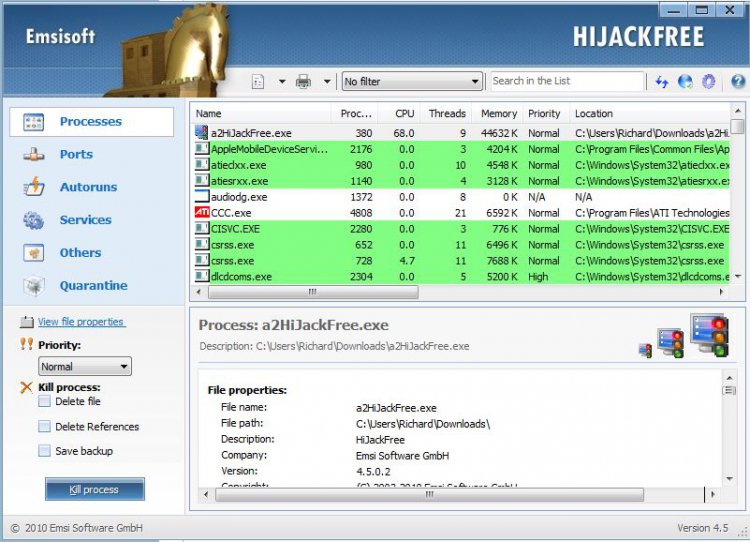
Task: Switch to the Autoruns section
Action: click(x=88, y=187)
